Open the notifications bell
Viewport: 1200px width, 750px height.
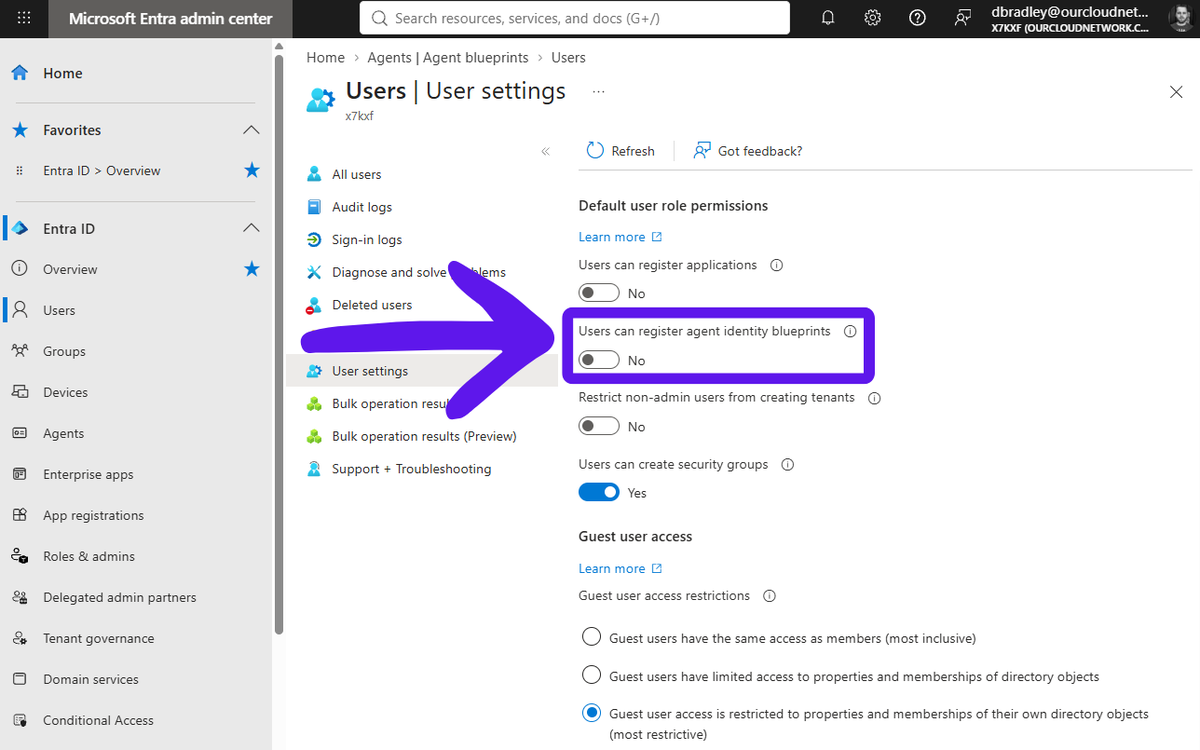click(x=828, y=18)
